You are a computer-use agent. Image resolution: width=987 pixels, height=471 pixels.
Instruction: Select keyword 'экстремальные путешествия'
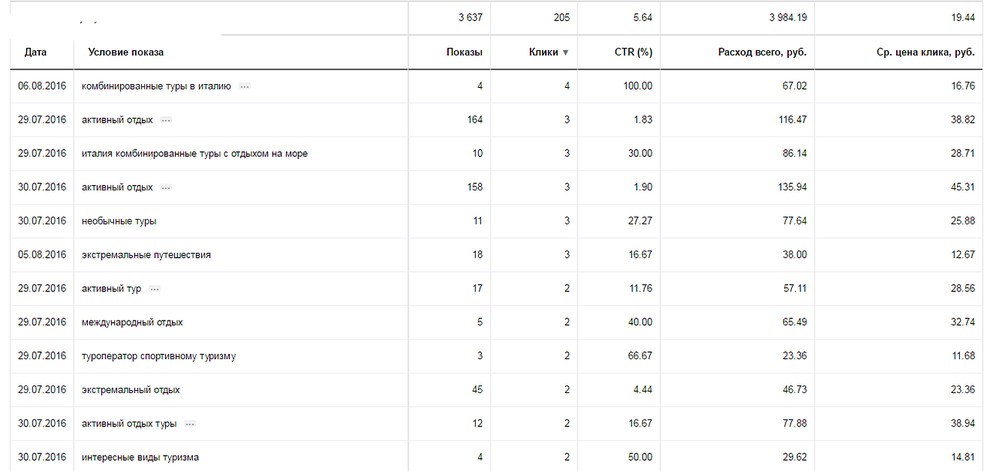(x=146, y=255)
